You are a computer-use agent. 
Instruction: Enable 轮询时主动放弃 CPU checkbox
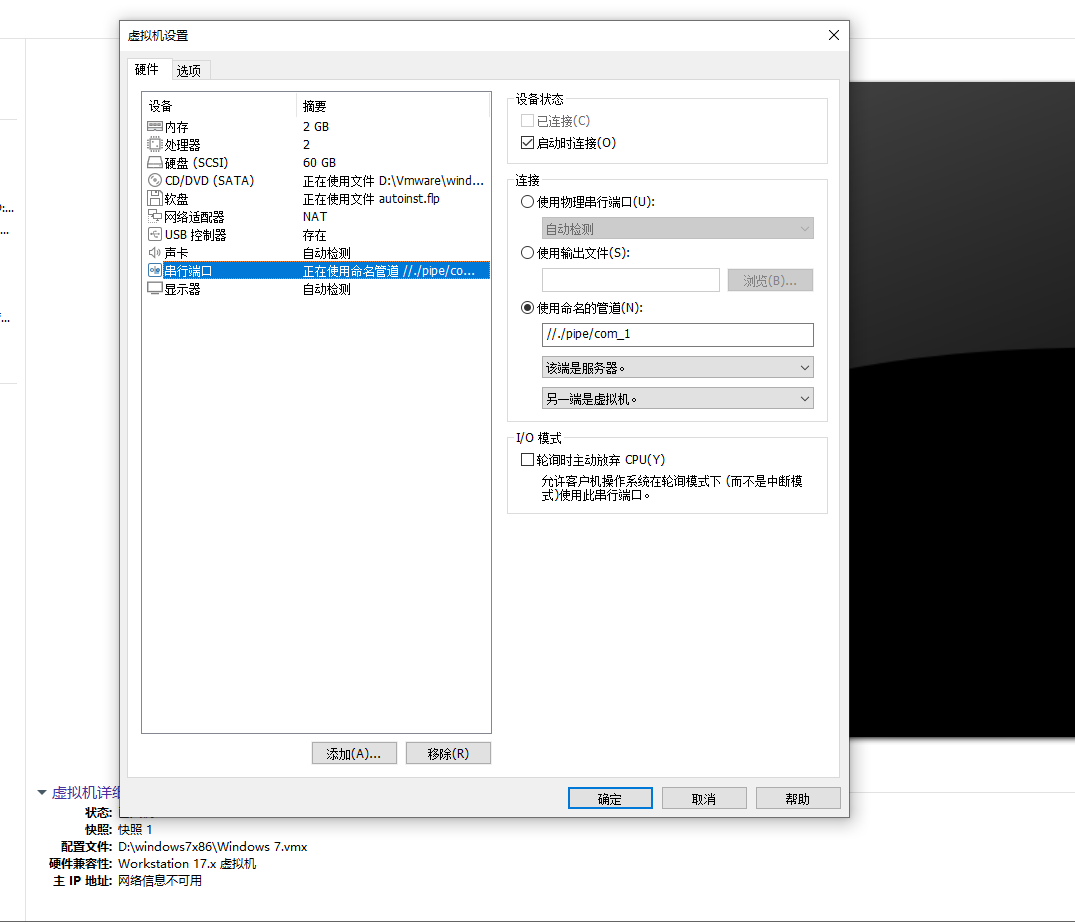click(527, 460)
